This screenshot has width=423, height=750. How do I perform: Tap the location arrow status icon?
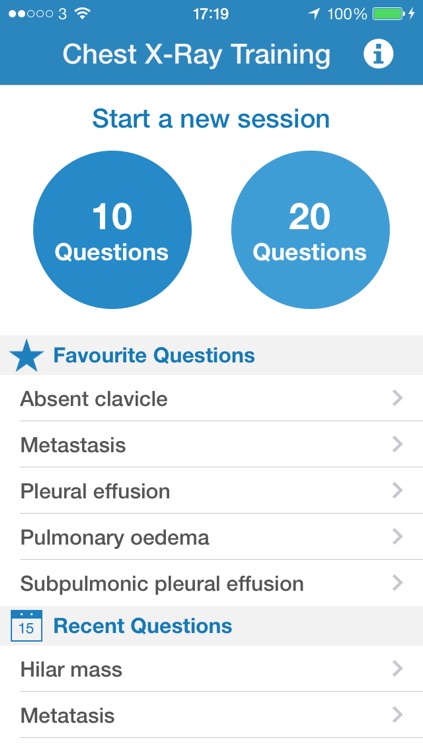(x=314, y=14)
